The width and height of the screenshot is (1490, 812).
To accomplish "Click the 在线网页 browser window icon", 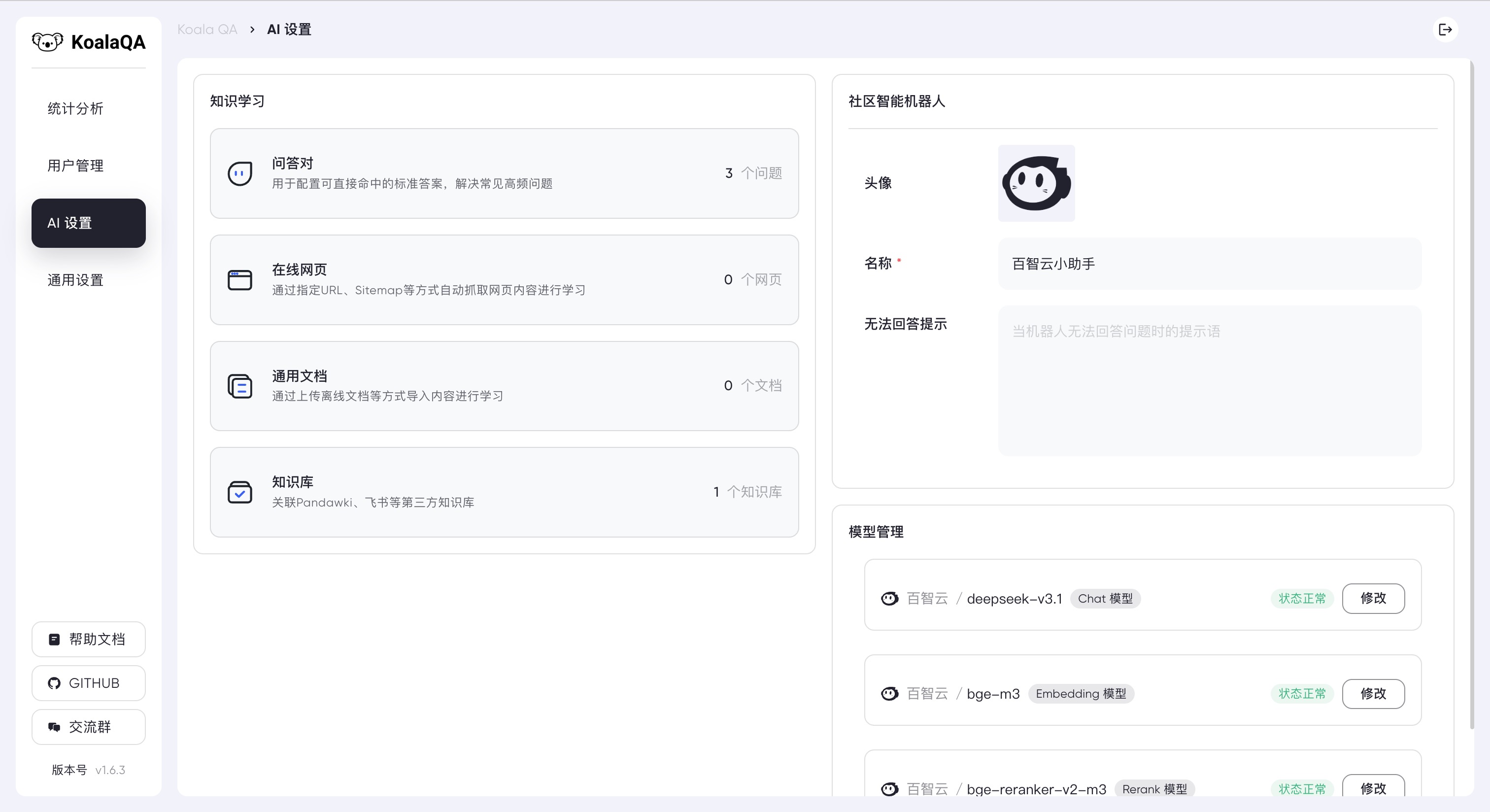I will [240, 279].
